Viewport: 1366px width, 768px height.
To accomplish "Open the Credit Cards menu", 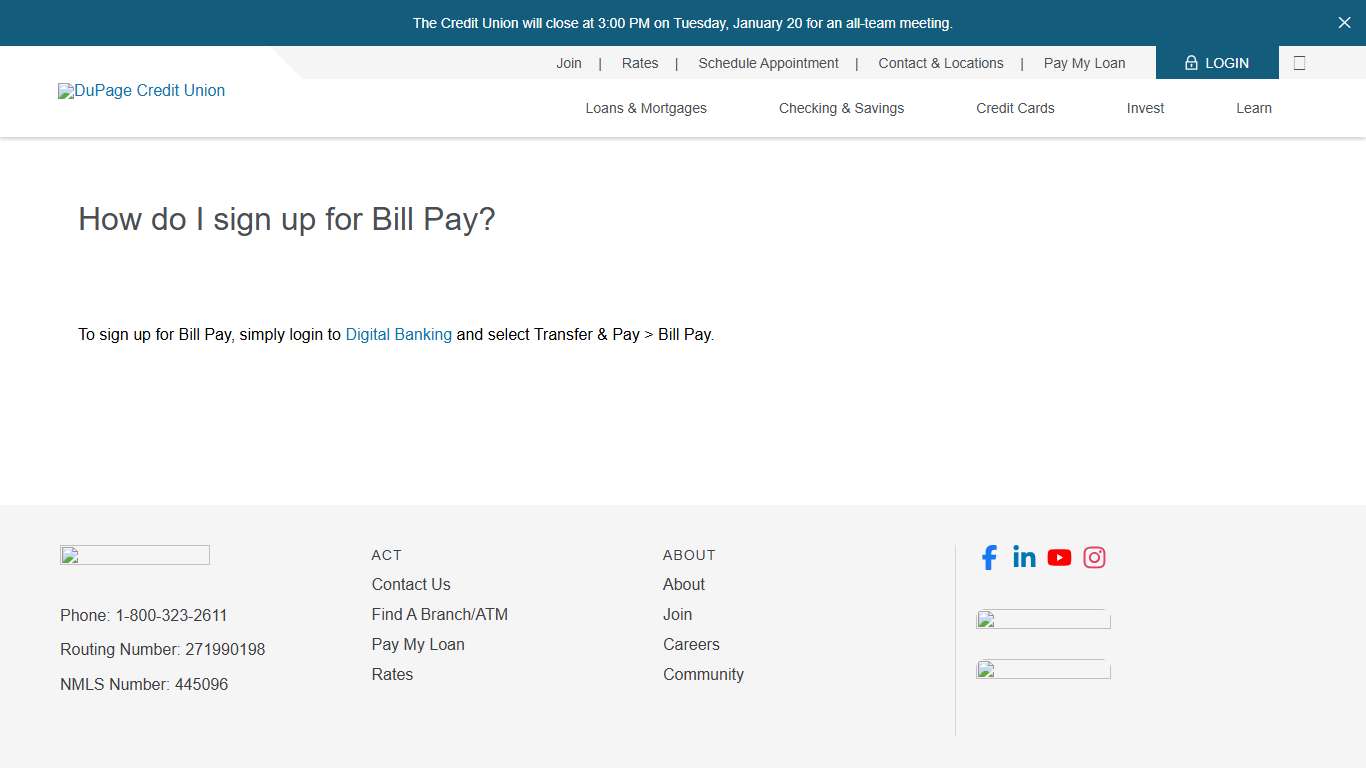I will pos(1015,108).
